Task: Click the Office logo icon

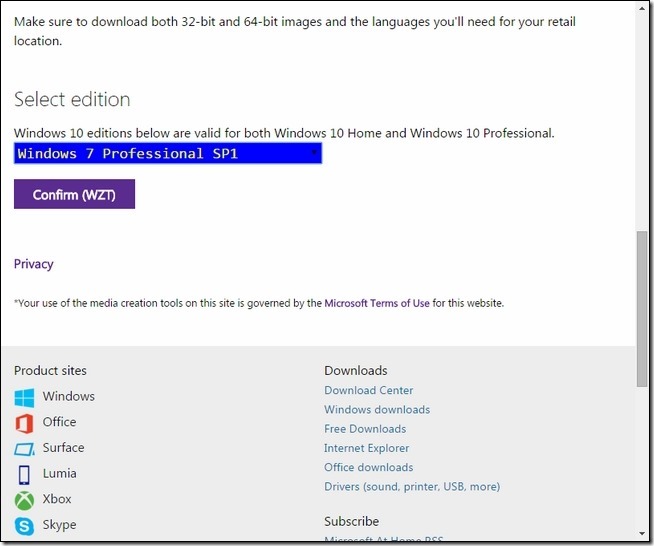Action: (x=24, y=423)
